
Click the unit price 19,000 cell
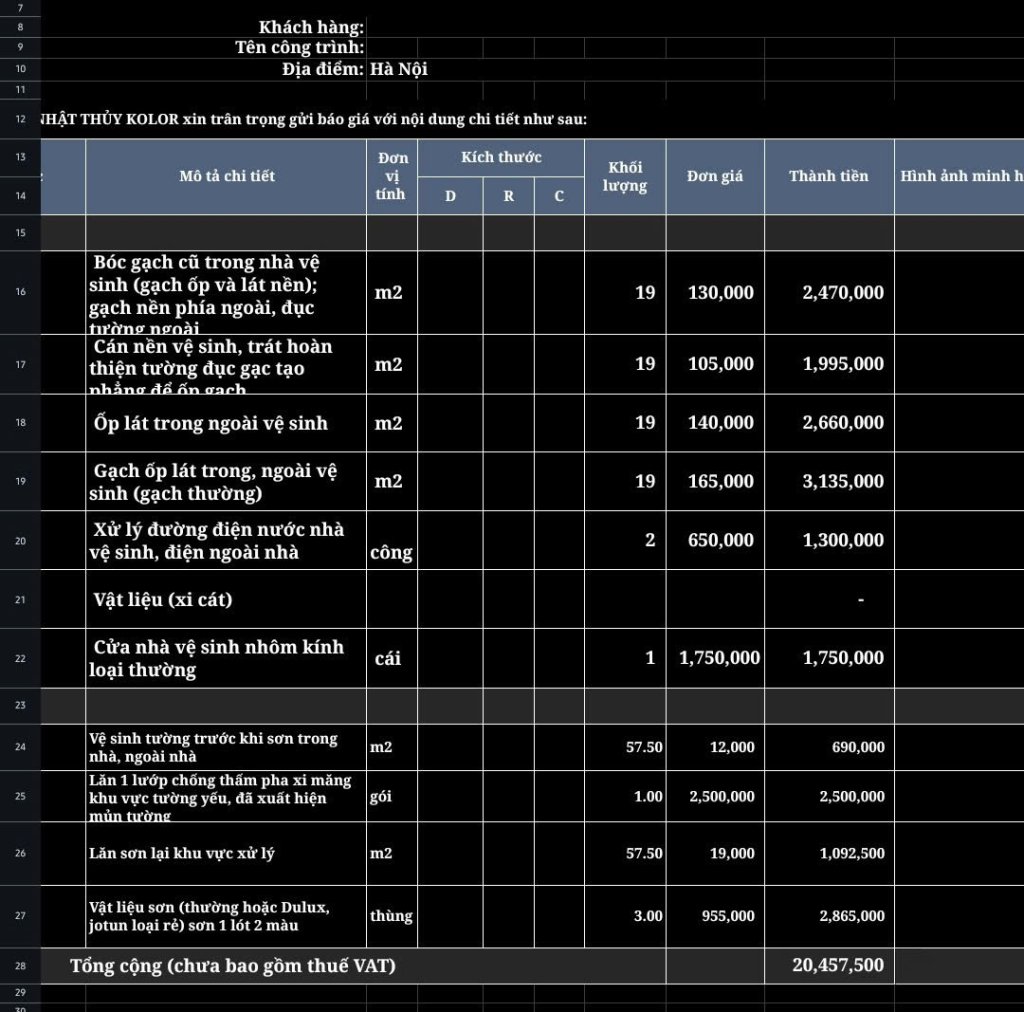click(715, 853)
